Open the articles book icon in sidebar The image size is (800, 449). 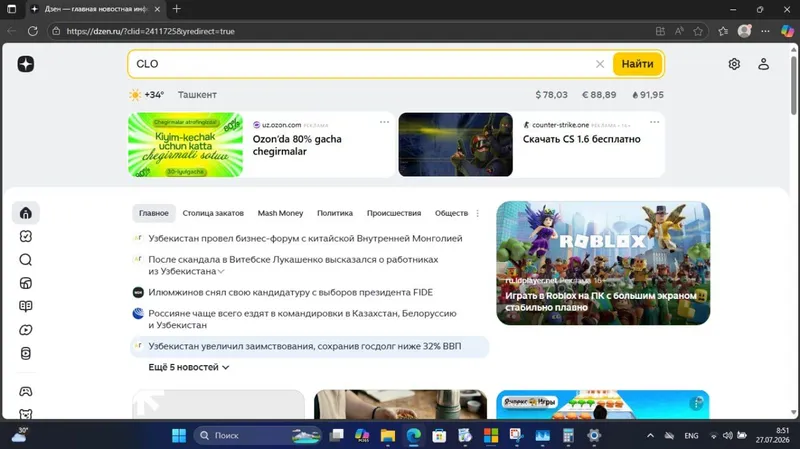[26, 306]
